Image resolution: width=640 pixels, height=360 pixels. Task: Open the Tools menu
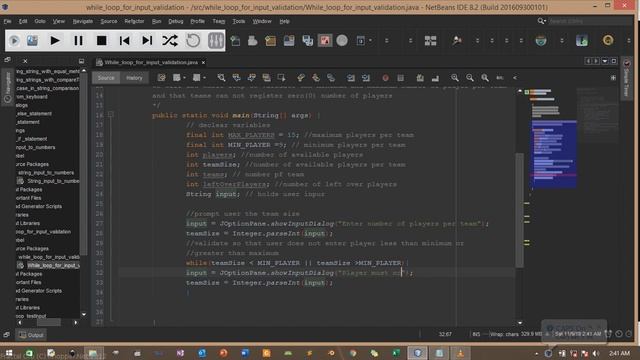pos(239,21)
